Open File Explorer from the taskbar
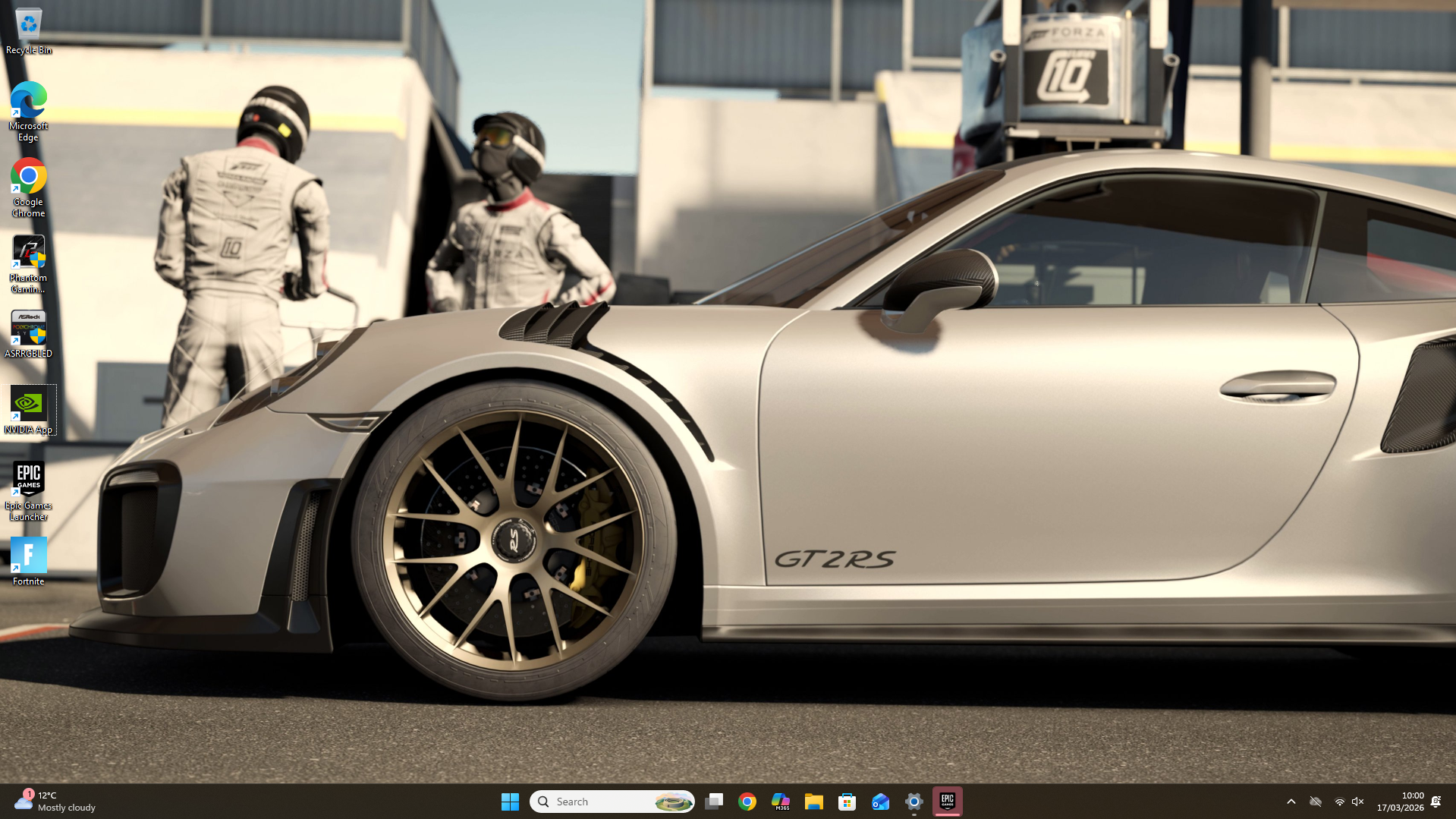Image resolution: width=1456 pixels, height=819 pixels. (814, 802)
